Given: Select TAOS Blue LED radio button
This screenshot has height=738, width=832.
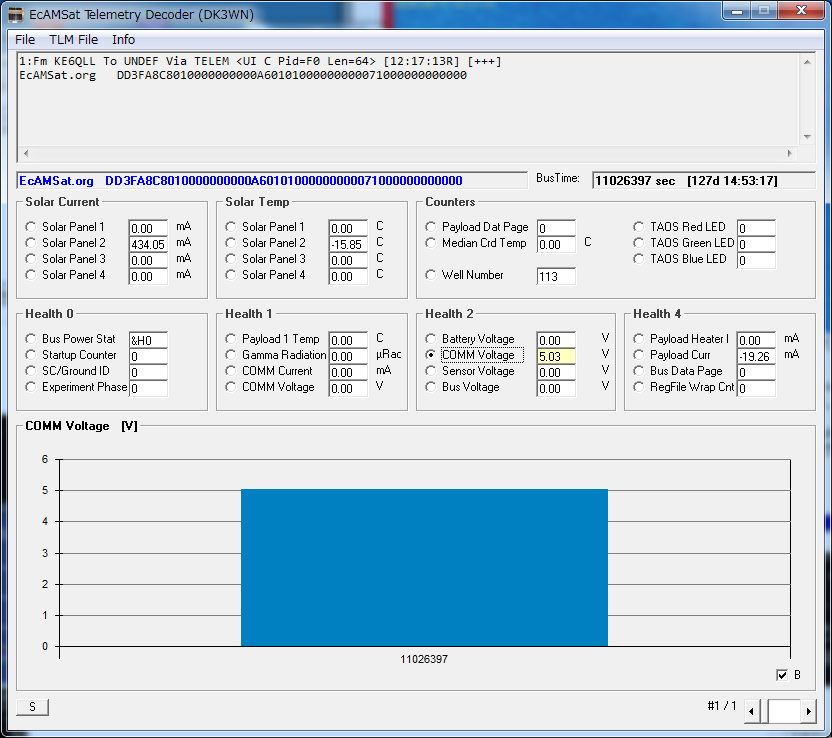Looking at the screenshot, I should [x=639, y=259].
